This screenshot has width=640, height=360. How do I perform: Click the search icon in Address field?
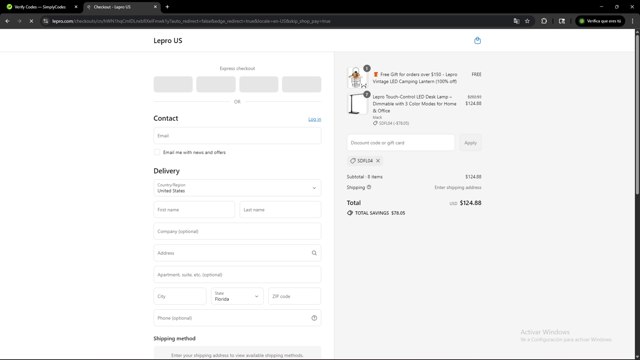click(314, 253)
